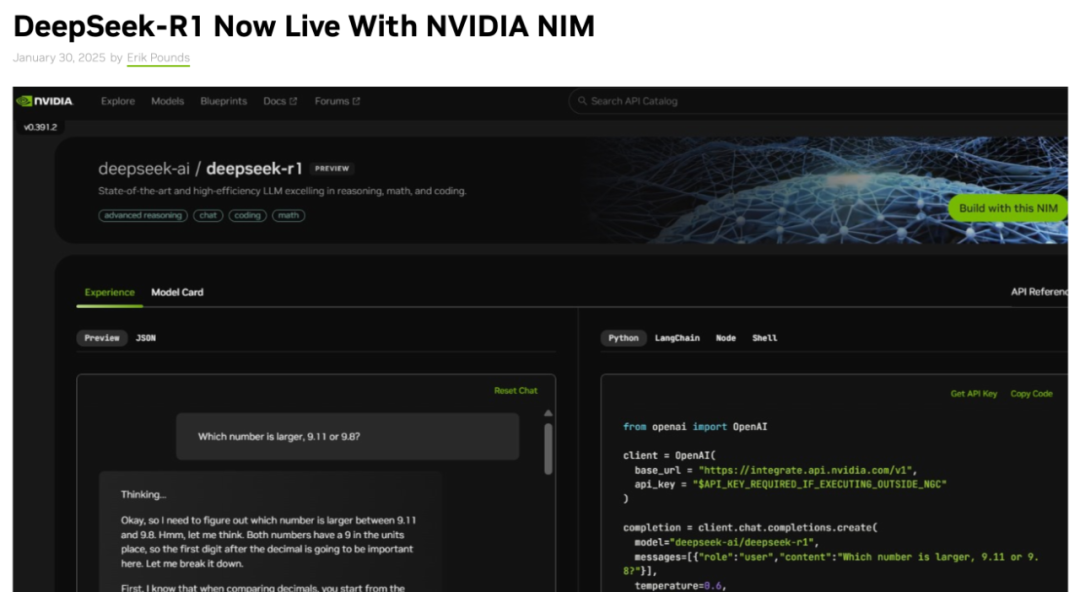Viewport: 1080px width, 592px height.
Task: Open the Explore menu item
Action: coord(118,101)
